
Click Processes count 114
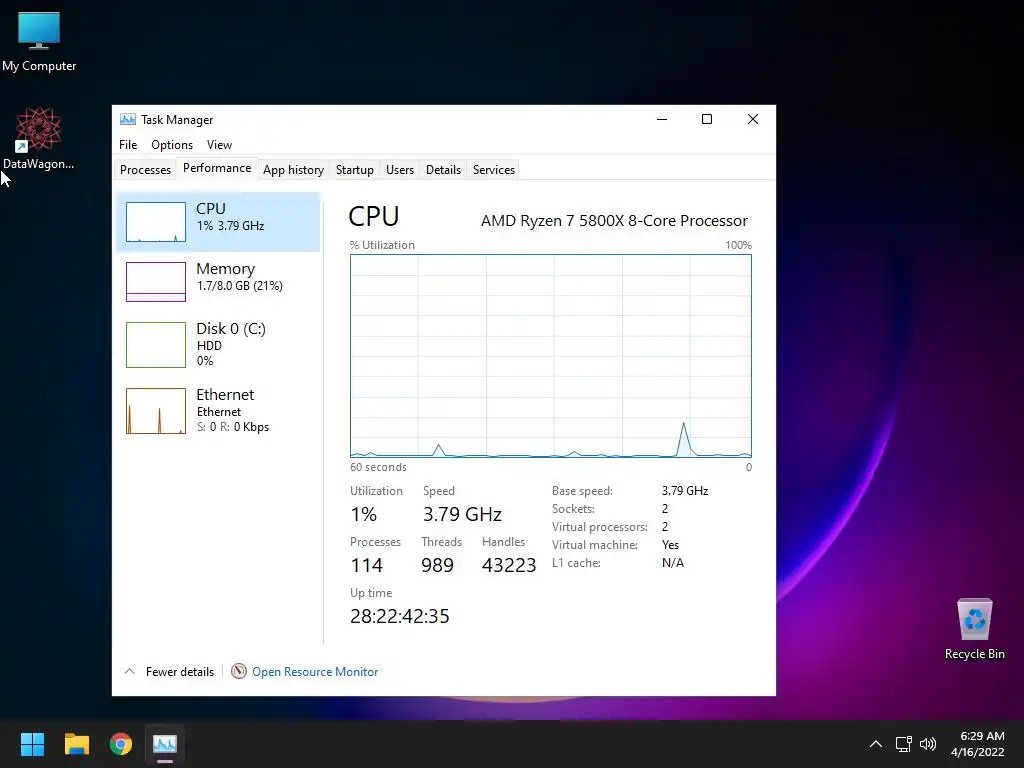coord(366,565)
